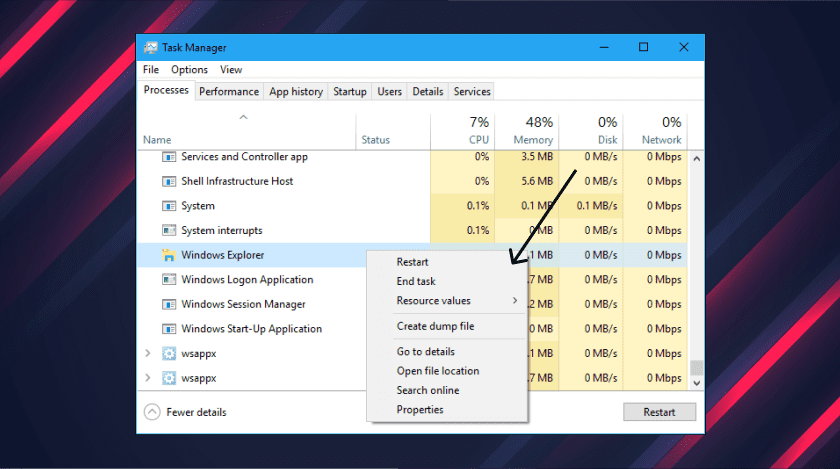This screenshot has height=469, width=840.
Task: Choose Open file location in context menu
Action: pos(438,371)
